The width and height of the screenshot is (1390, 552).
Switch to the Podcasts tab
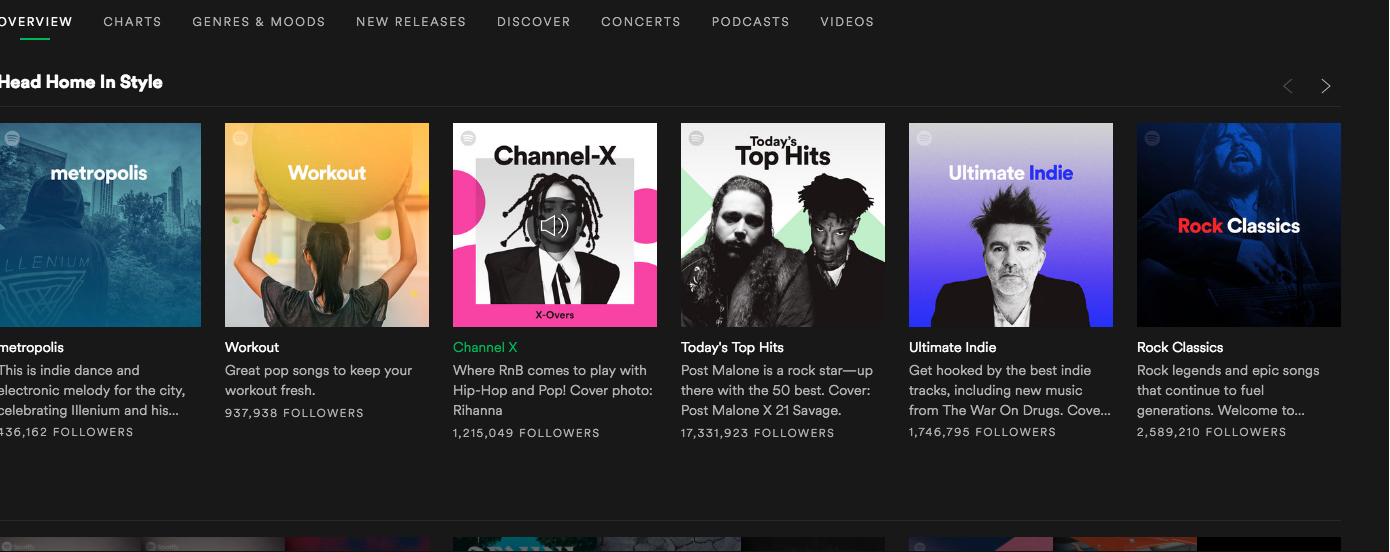pos(750,21)
